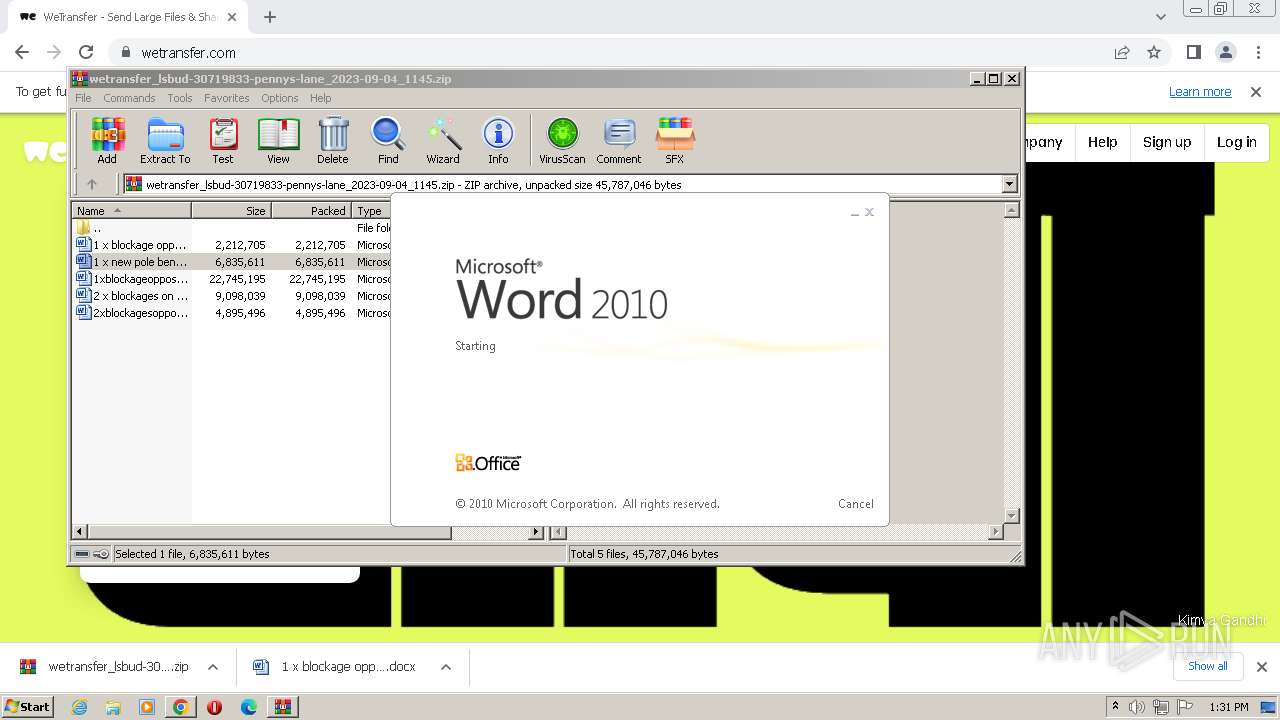Open archive Info icon
This screenshot has width=1280, height=720.
[x=498, y=140]
